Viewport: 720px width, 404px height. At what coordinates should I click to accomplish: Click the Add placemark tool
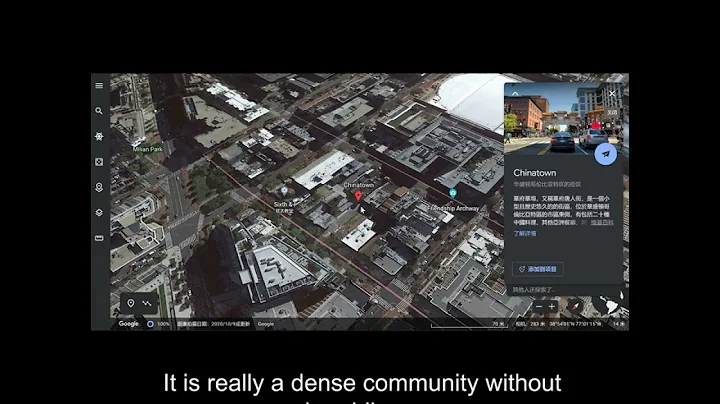(131, 303)
